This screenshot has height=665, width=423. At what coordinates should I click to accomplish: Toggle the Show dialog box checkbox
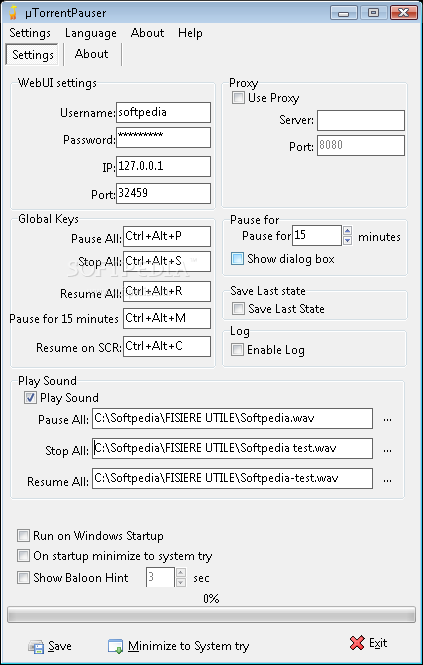coord(238,259)
